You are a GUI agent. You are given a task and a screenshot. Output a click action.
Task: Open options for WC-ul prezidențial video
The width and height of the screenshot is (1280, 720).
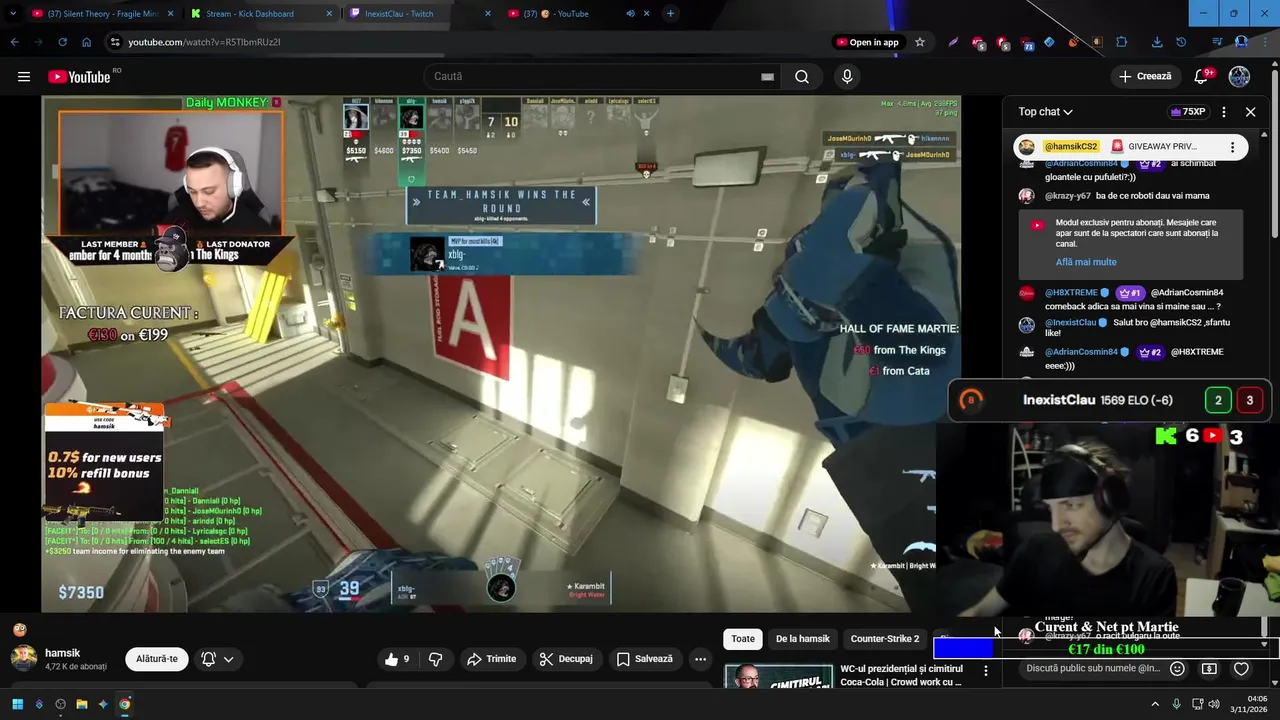click(986, 671)
